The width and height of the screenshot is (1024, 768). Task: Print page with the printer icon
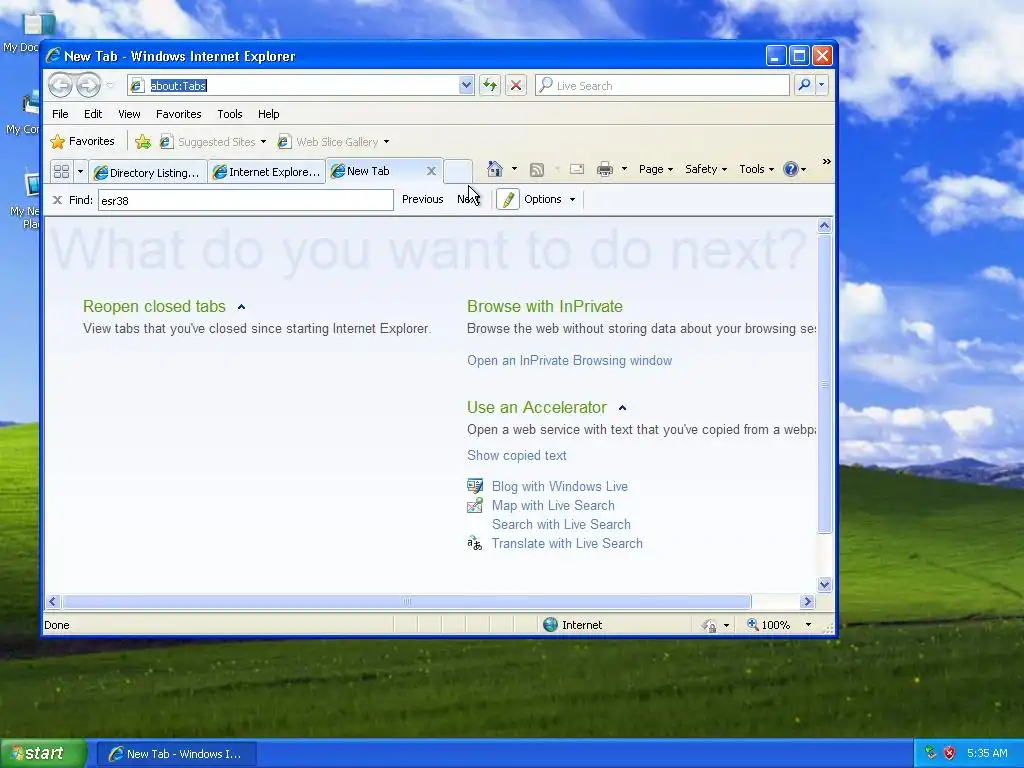605,169
